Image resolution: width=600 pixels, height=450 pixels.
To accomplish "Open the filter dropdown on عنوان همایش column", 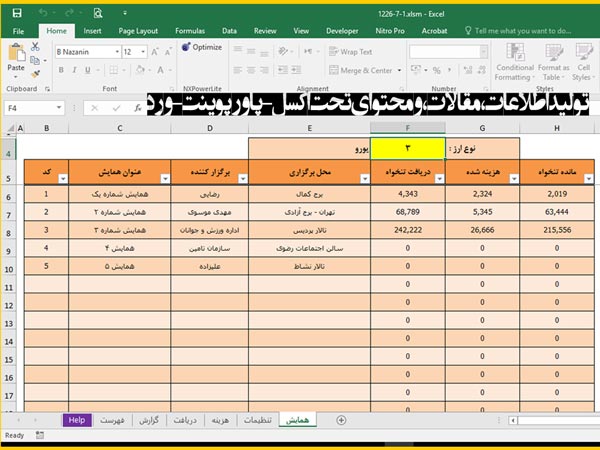I will coord(165,179).
